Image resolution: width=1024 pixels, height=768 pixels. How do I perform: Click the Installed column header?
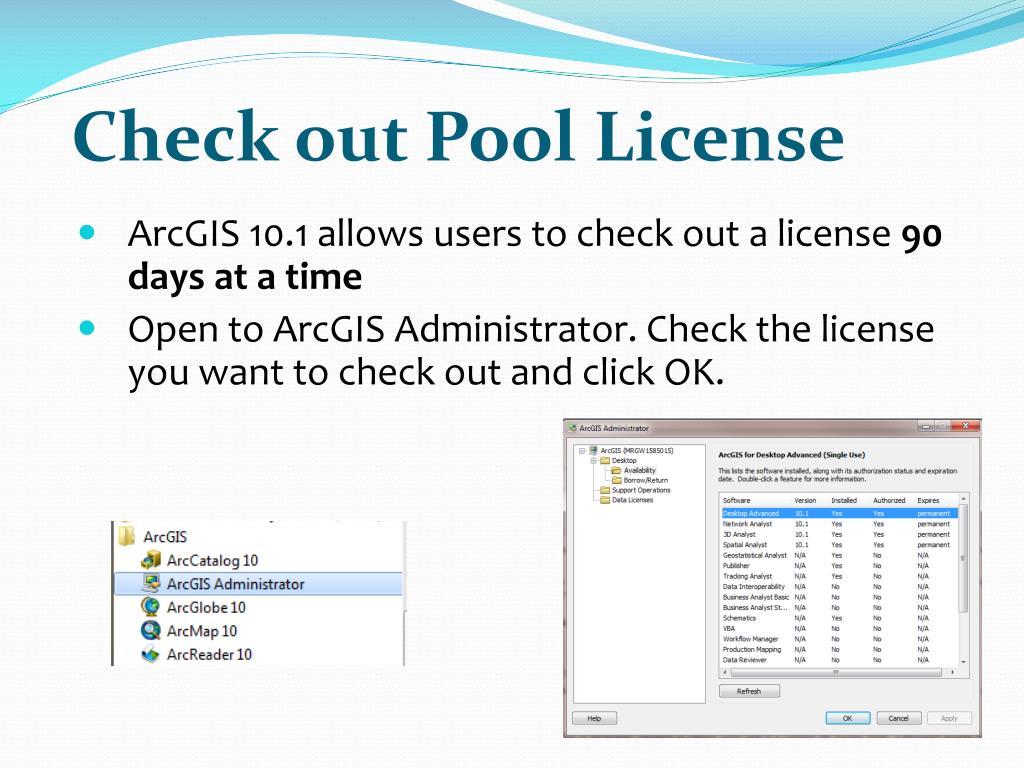click(x=849, y=500)
